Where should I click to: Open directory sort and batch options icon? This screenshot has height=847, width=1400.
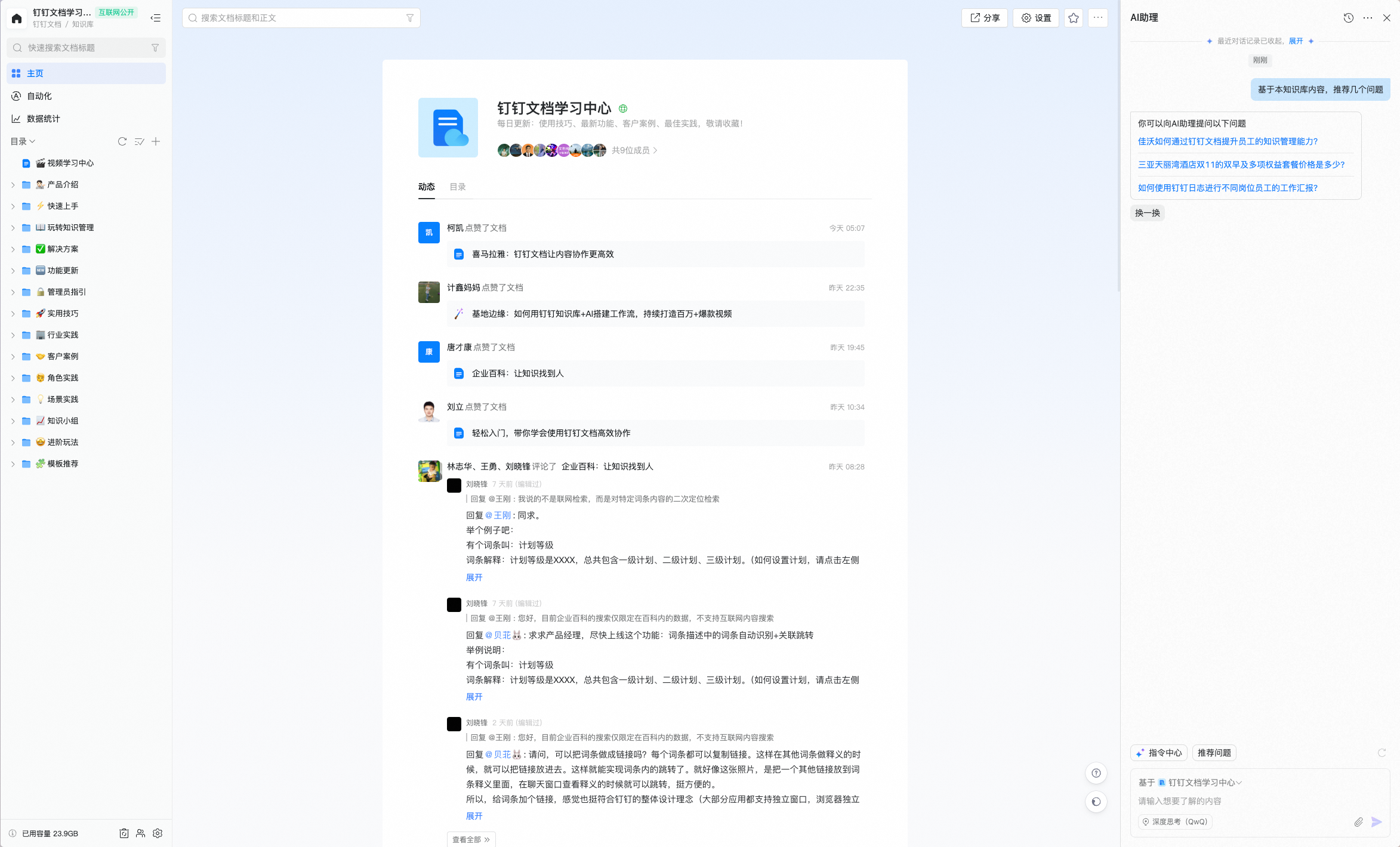coord(139,141)
